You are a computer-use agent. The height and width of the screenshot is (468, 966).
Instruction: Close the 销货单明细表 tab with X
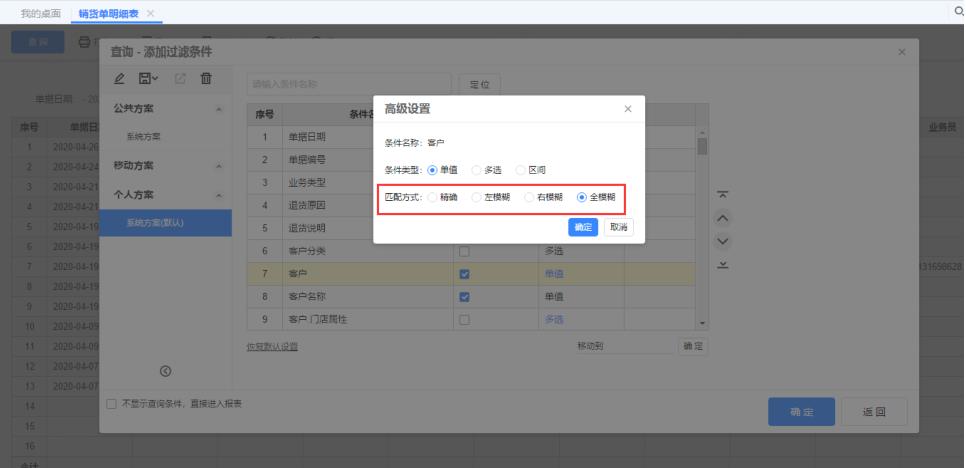tap(150, 13)
